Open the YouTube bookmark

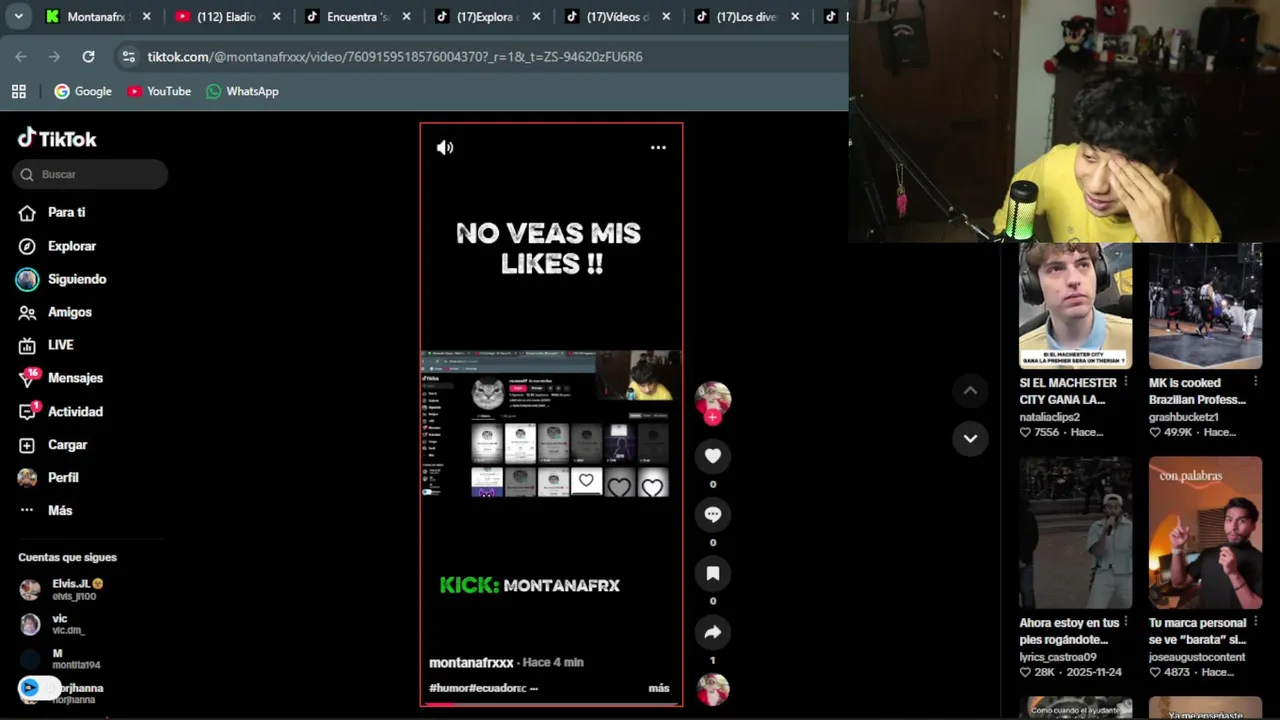pos(159,91)
